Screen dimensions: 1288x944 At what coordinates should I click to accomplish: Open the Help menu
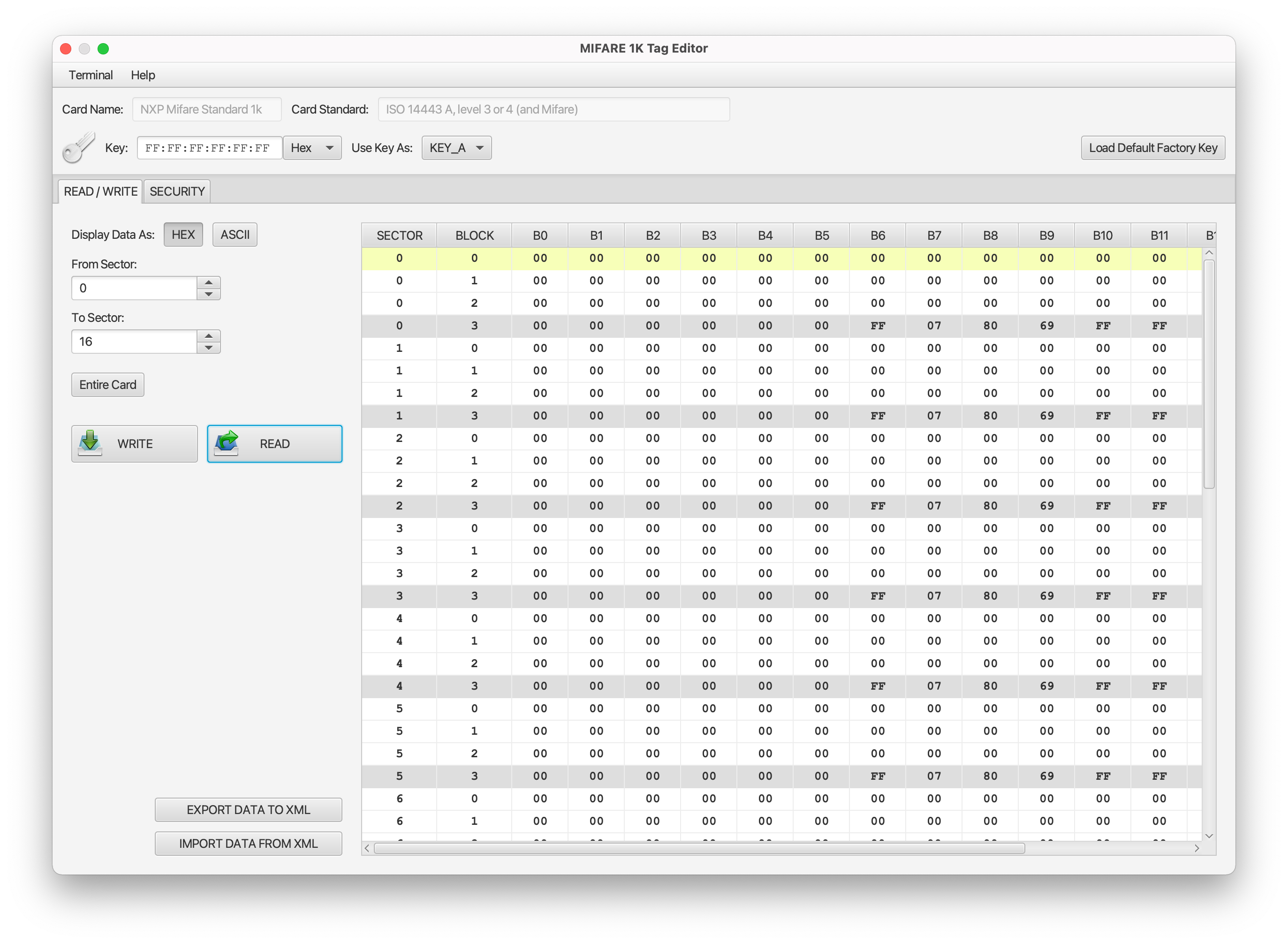(143, 75)
